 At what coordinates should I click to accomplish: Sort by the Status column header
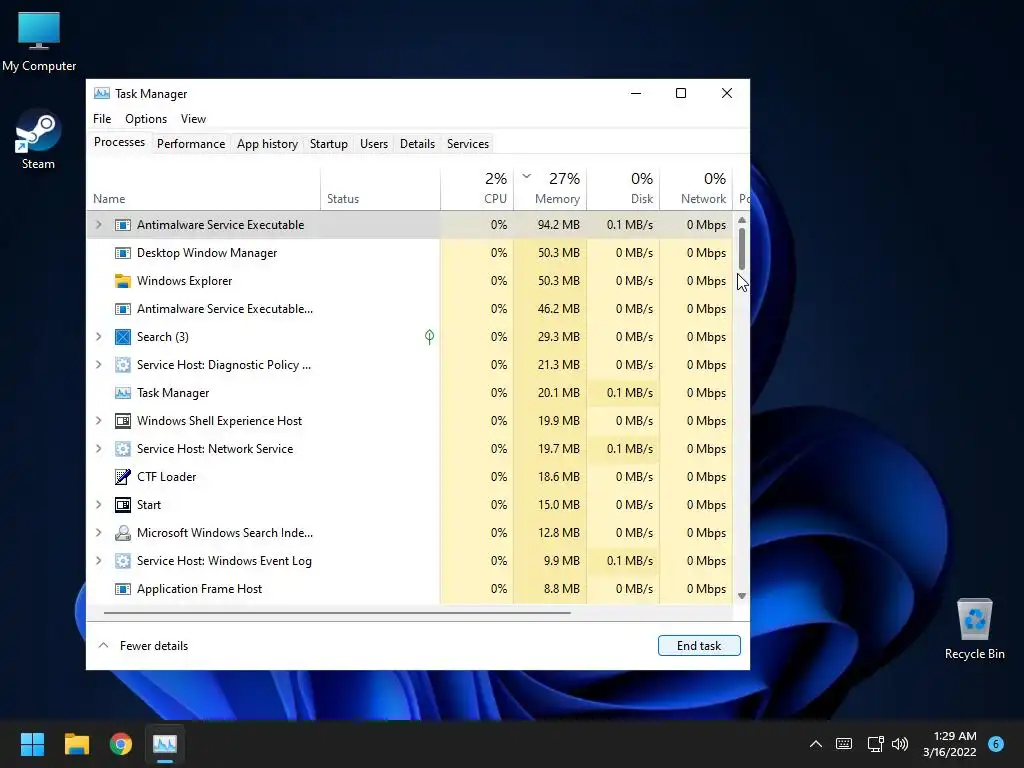[x=380, y=189]
